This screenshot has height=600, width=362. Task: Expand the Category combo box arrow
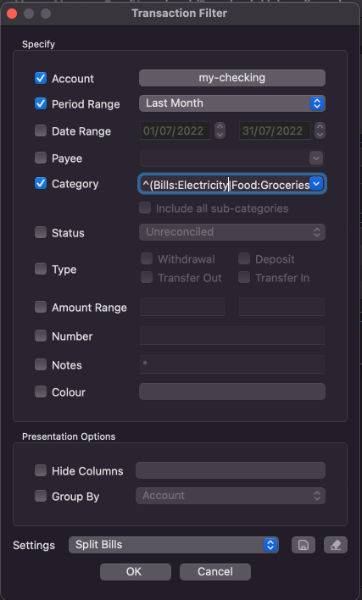click(316, 184)
